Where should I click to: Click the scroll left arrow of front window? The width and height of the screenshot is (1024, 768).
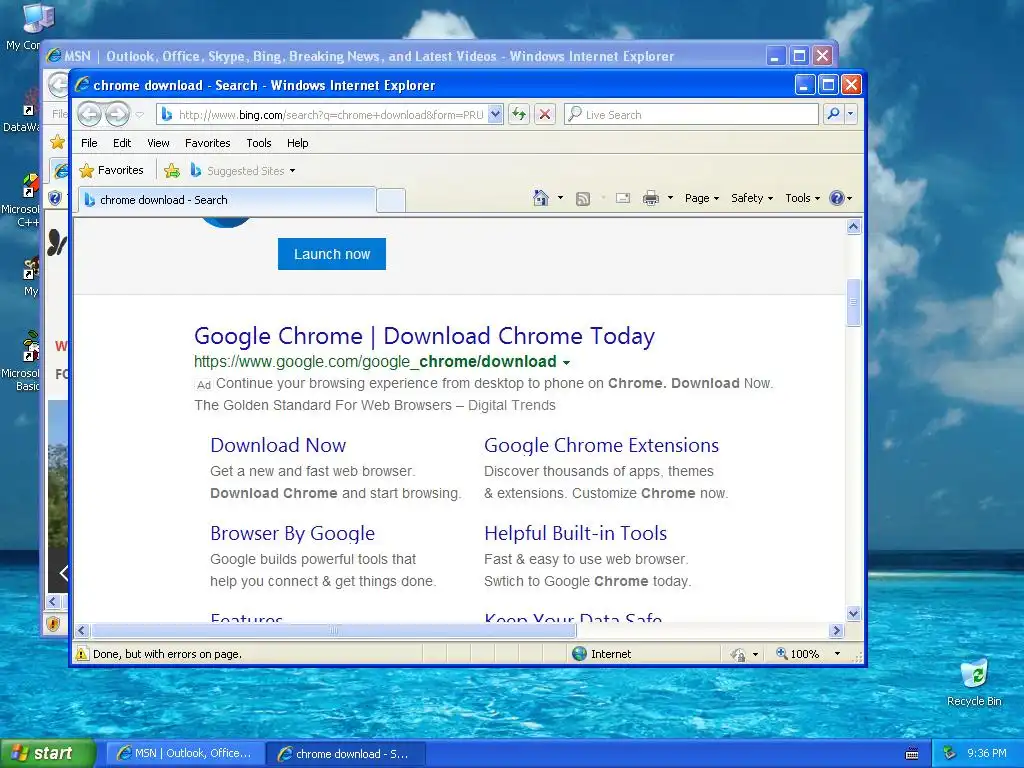coord(82,631)
